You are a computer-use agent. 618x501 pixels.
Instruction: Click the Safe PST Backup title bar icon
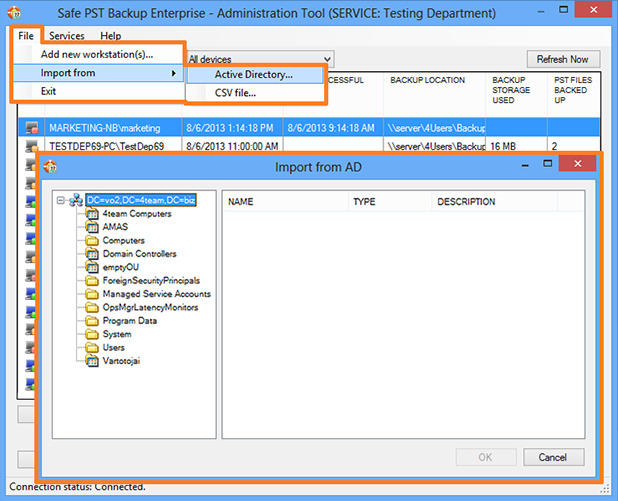15,13
